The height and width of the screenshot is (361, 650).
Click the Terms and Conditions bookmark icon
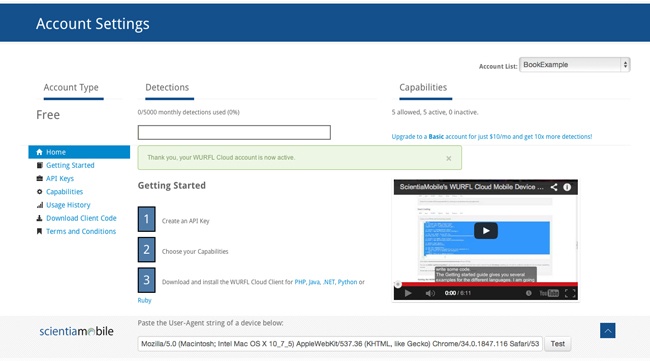tap(39, 232)
